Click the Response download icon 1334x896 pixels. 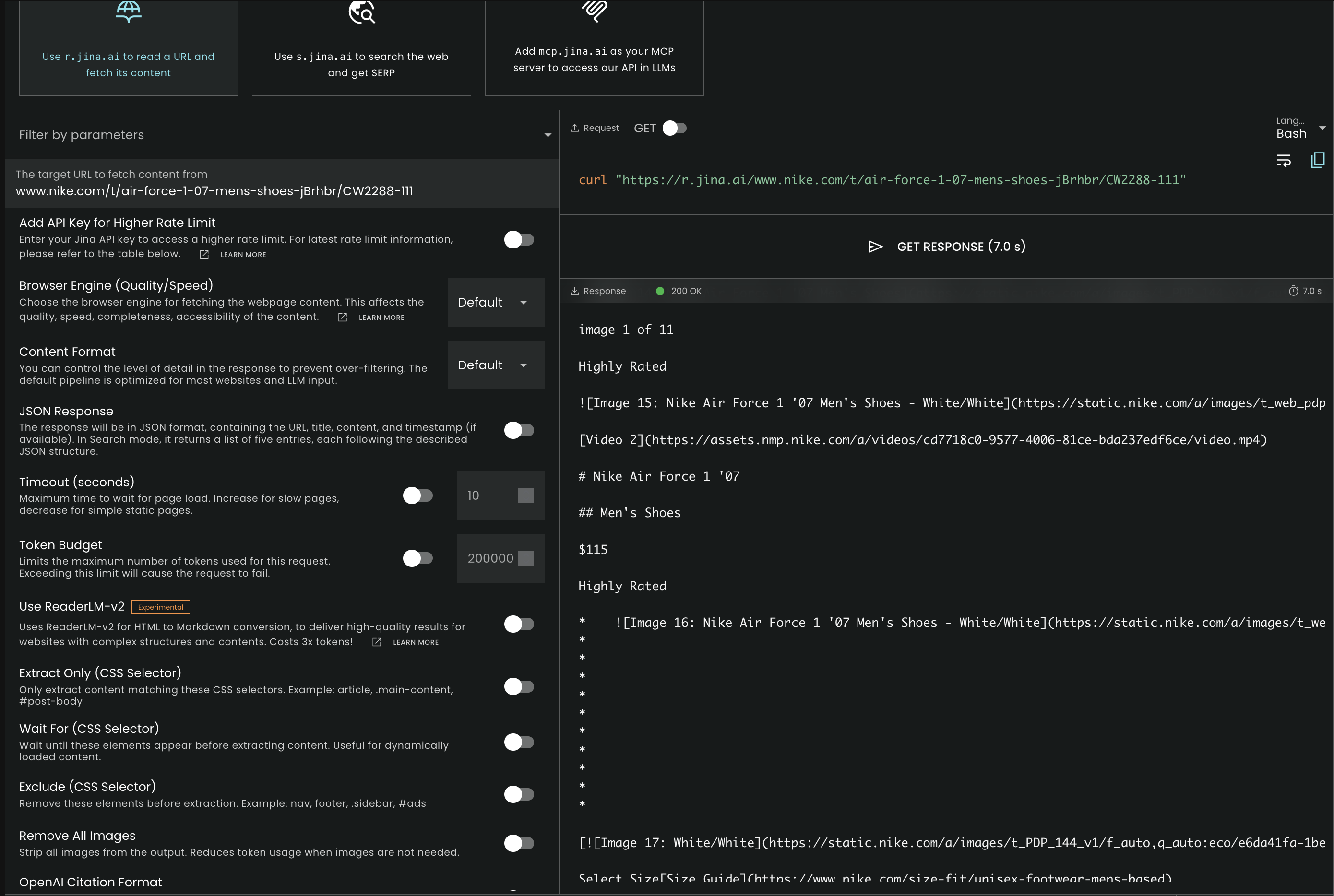[x=574, y=291]
